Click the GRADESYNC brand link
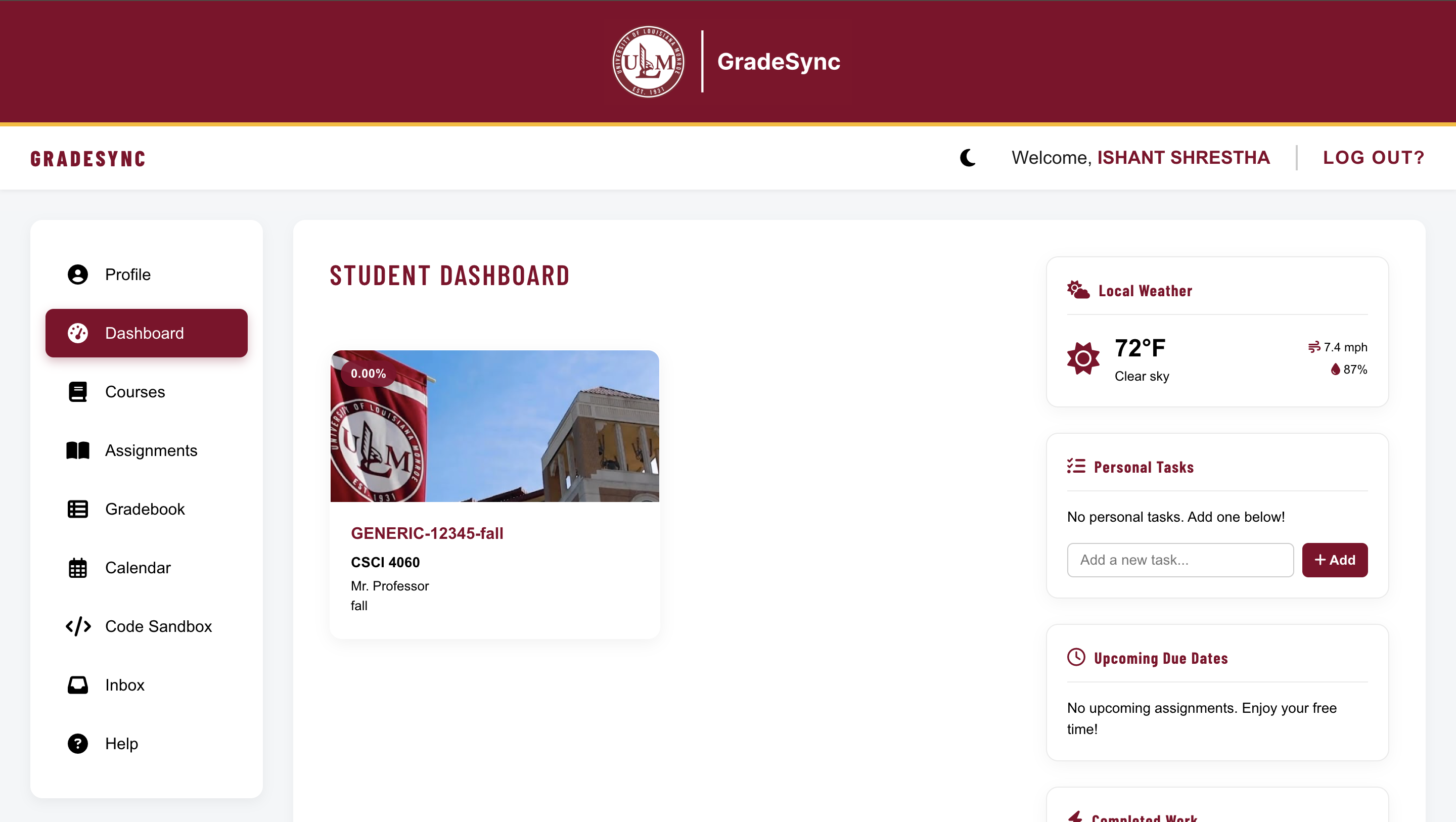The height and width of the screenshot is (822, 1456). [88, 159]
